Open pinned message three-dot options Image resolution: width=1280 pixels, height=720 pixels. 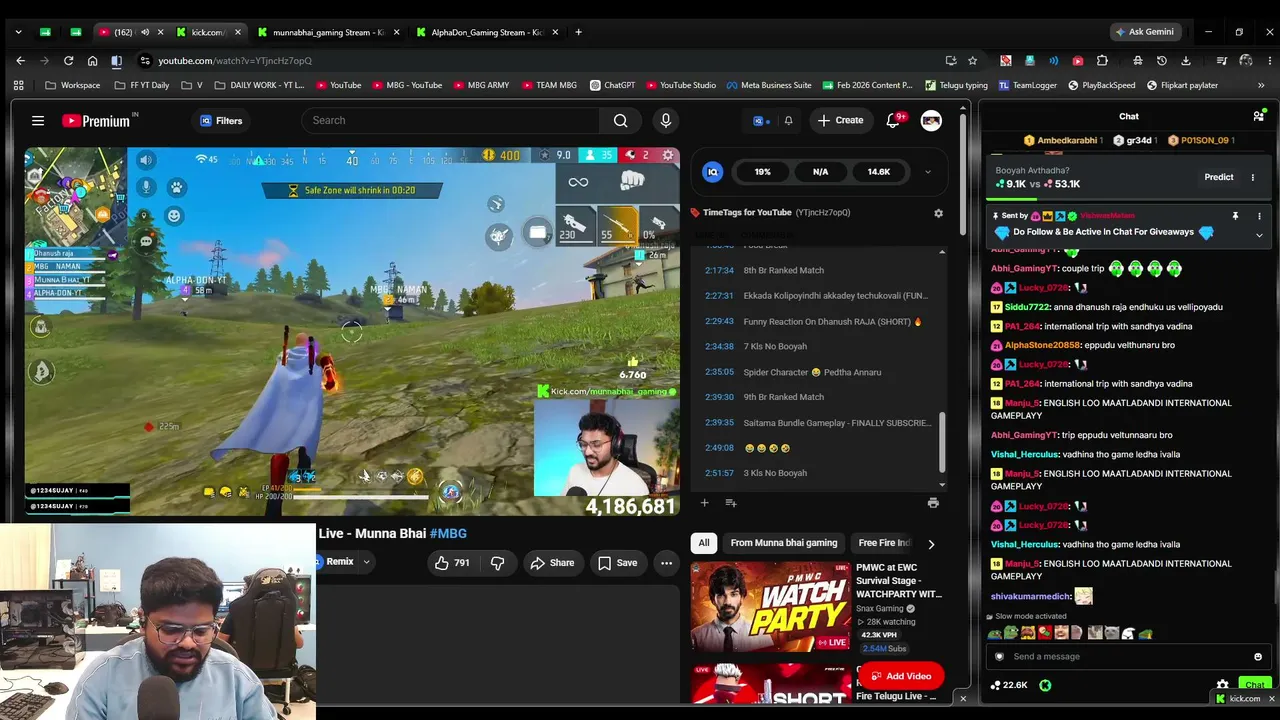(1259, 216)
